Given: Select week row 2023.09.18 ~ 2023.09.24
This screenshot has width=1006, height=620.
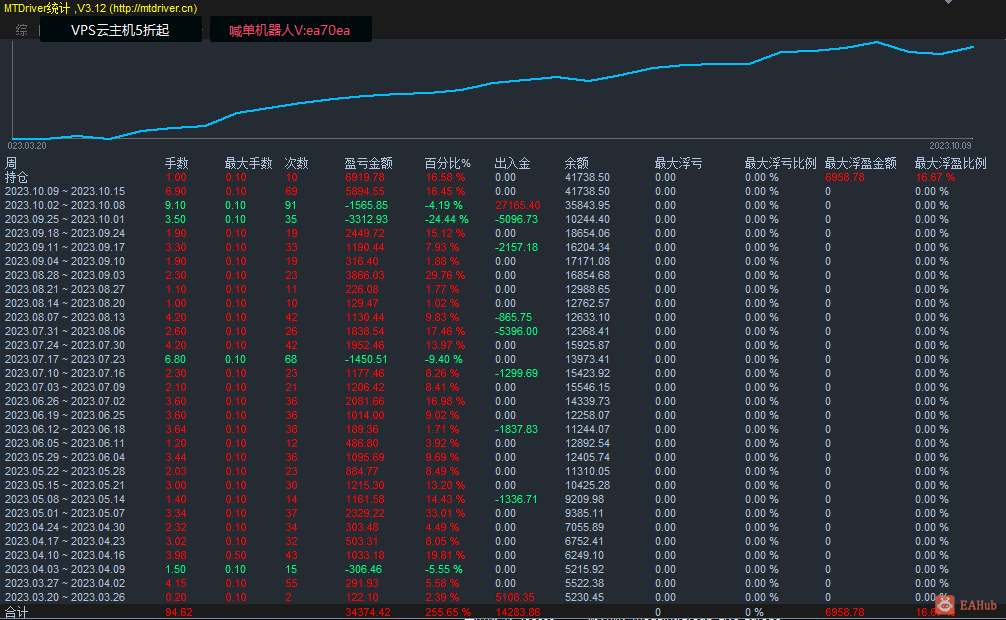Looking at the screenshot, I should pos(65,233).
